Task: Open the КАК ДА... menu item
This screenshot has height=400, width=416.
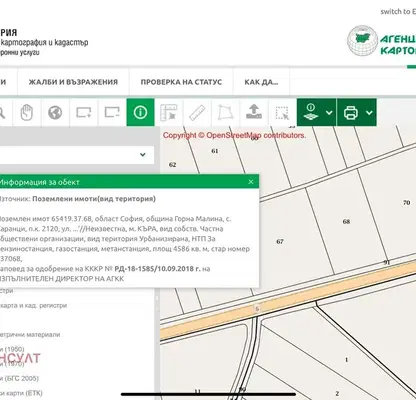Action: [x=261, y=82]
